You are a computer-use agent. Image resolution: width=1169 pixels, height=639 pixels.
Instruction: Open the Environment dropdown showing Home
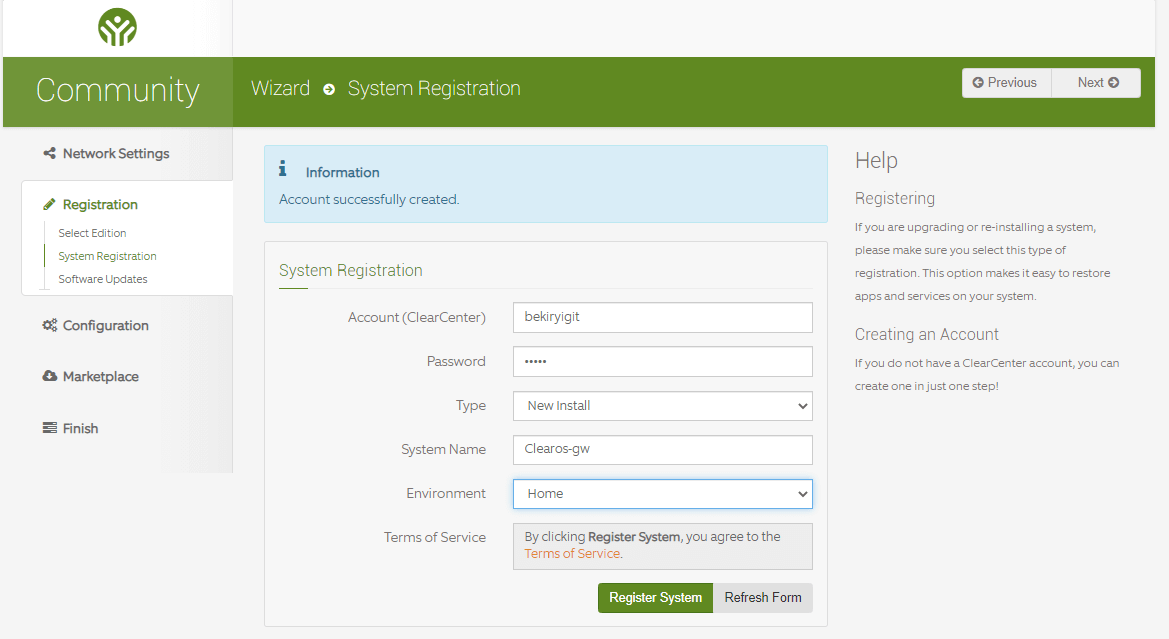662,493
